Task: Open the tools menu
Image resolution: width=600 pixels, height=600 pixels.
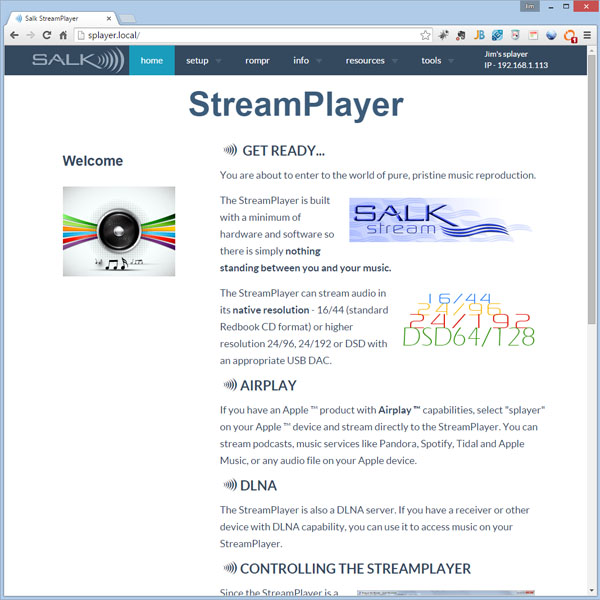Action: pos(431,60)
